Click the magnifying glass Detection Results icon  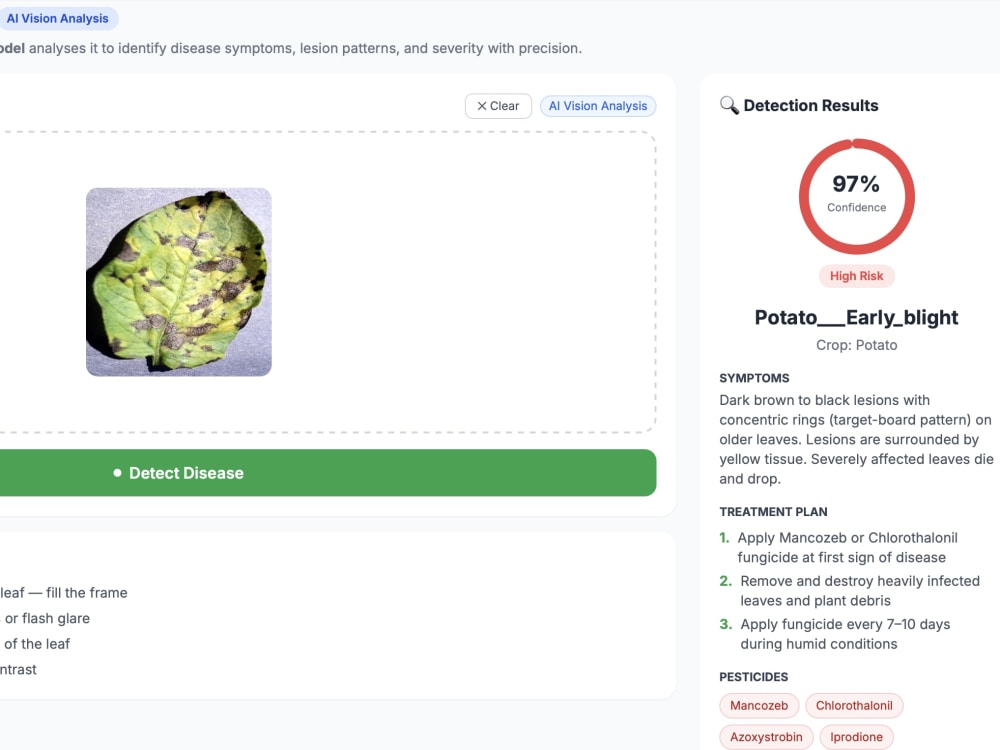[729, 105]
